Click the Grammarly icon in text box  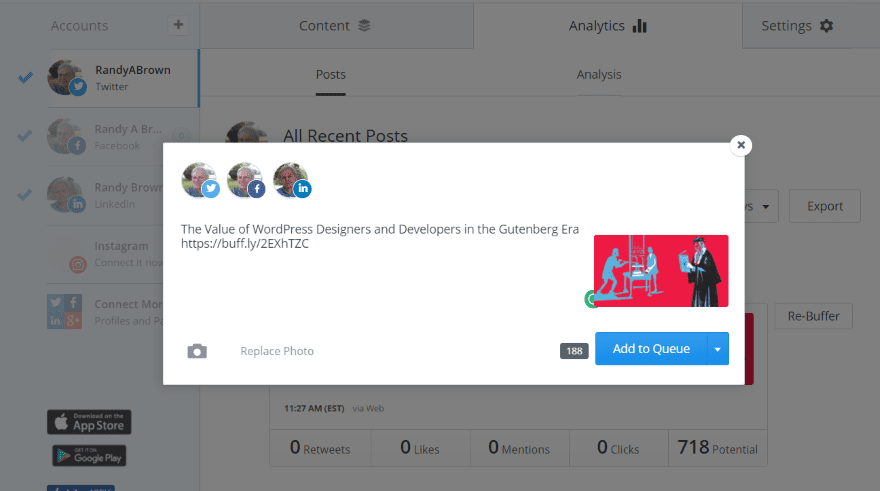590,299
